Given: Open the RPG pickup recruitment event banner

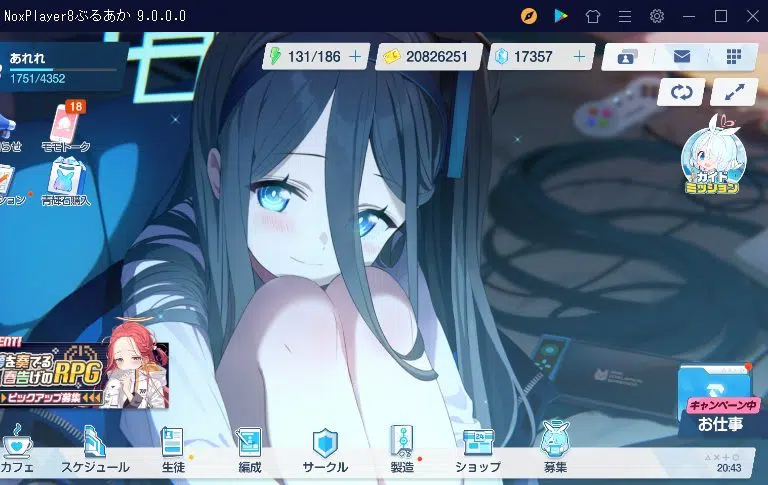Looking at the screenshot, I should (x=83, y=375).
